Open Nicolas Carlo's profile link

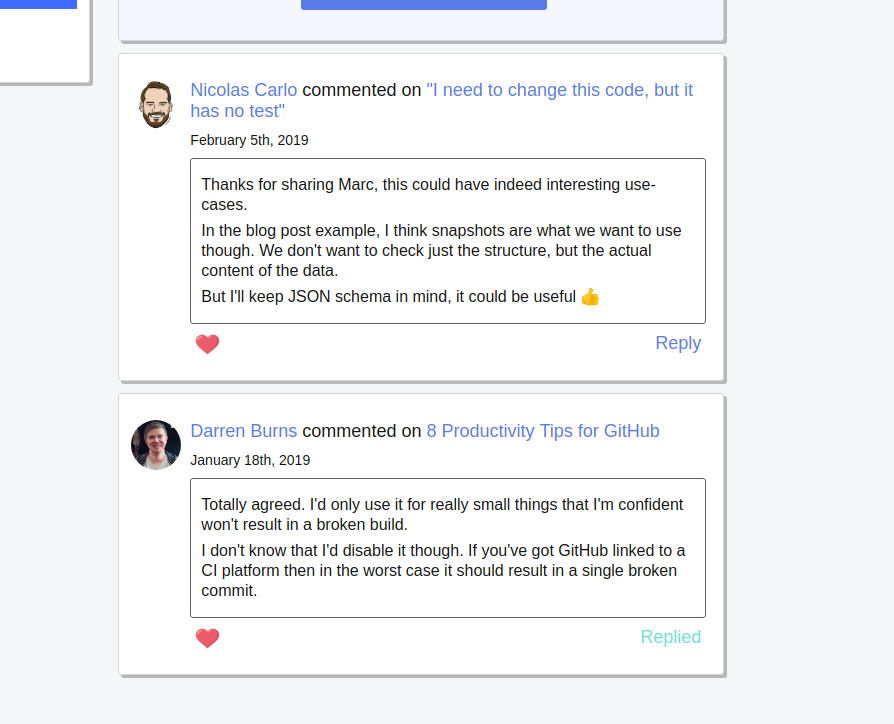[243, 90]
